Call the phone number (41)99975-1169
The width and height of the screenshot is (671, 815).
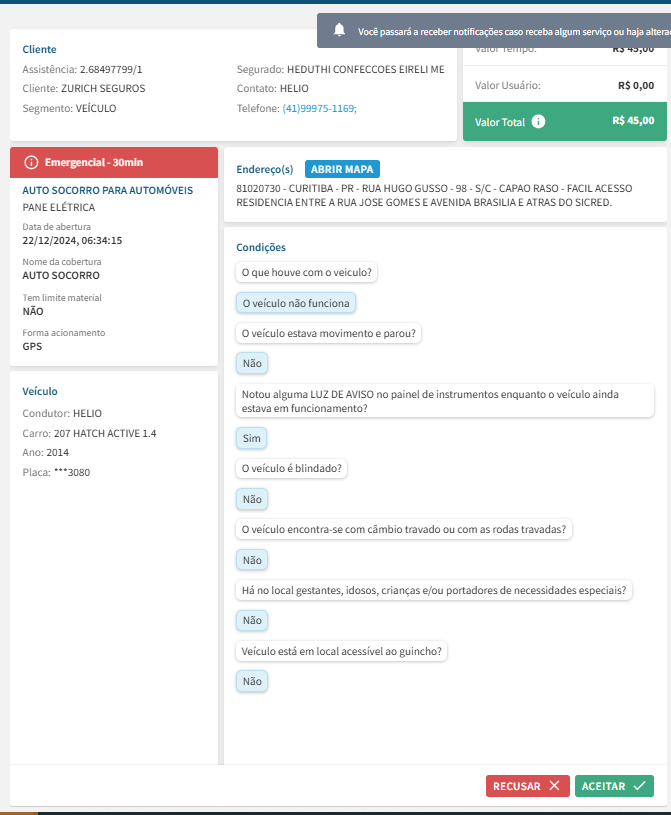click(x=319, y=108)
